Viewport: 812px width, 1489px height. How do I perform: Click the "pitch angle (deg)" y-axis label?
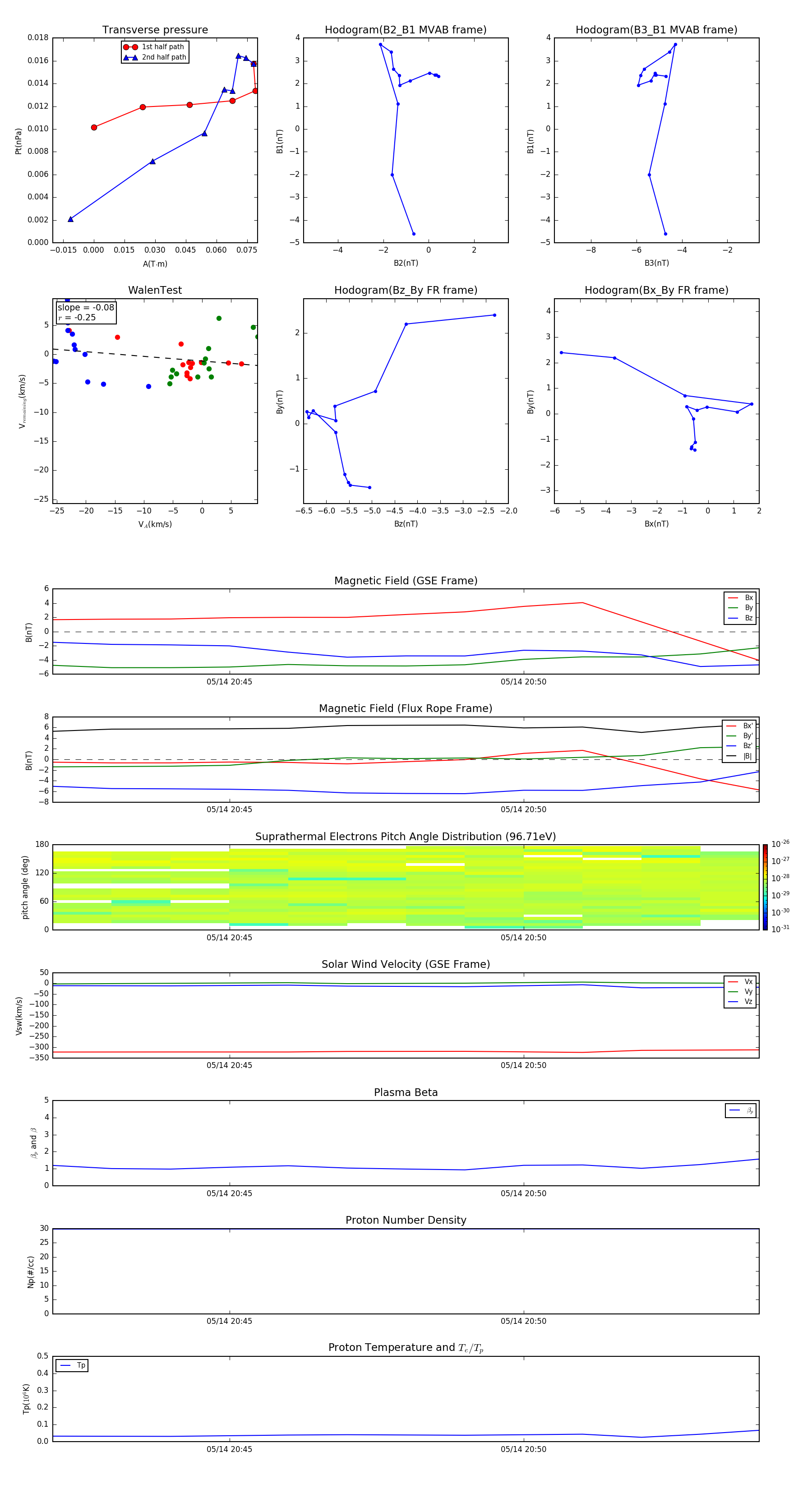(25, 887)
